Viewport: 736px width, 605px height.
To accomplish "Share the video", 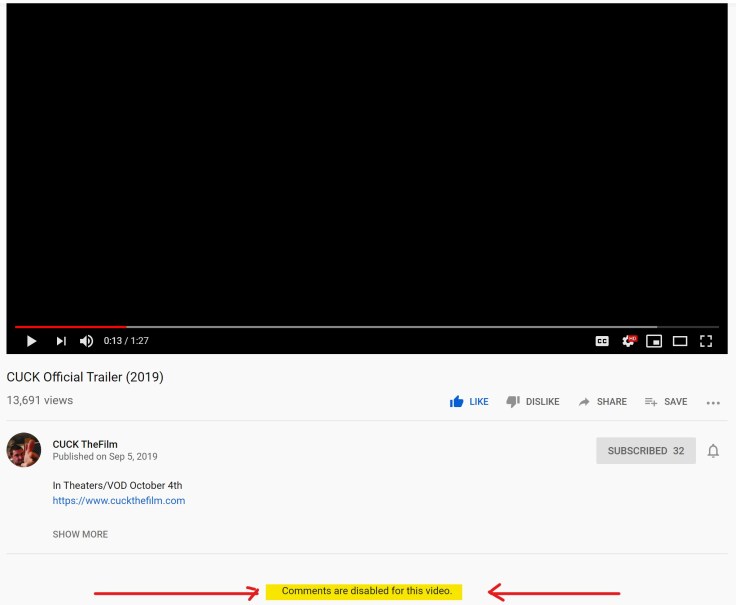I will (x=602, y=401).
